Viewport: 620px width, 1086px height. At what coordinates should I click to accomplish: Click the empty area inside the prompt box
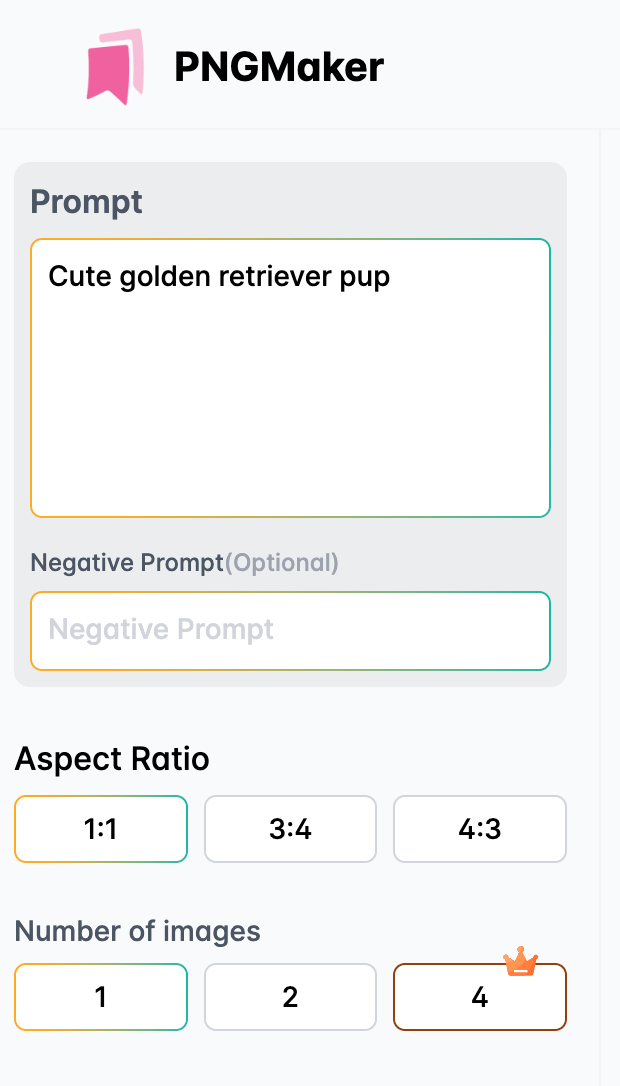point(290,420)
